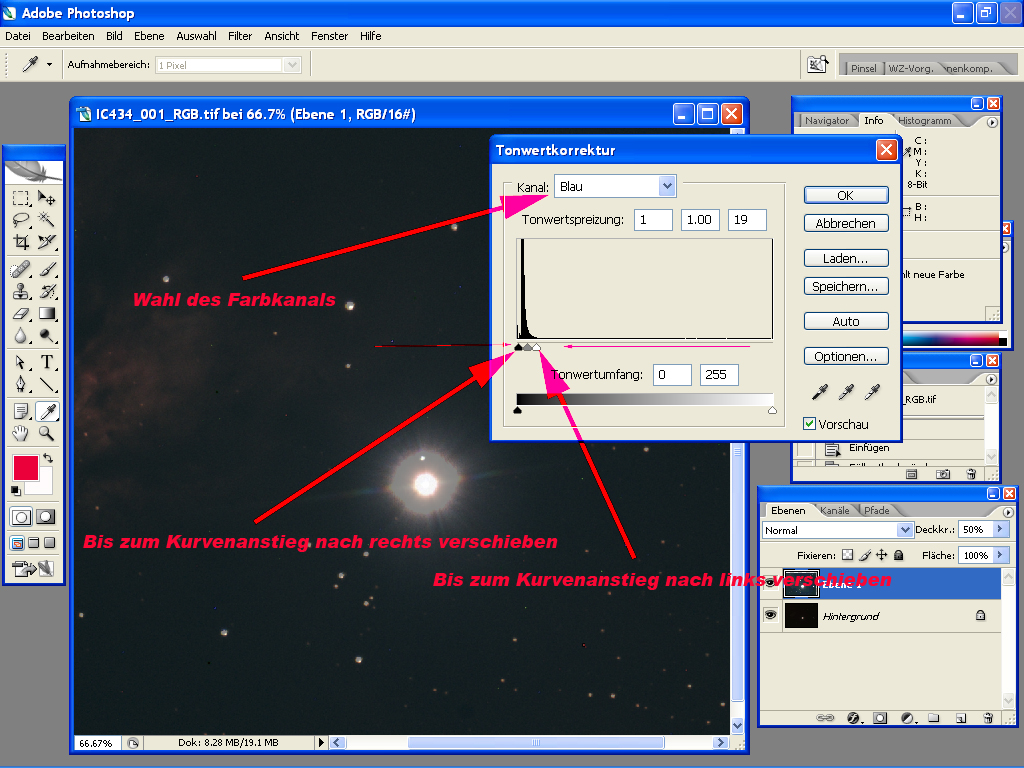Open the Kanal dropdown showing Blau
Screen dimensions: 1024x768
667,186
